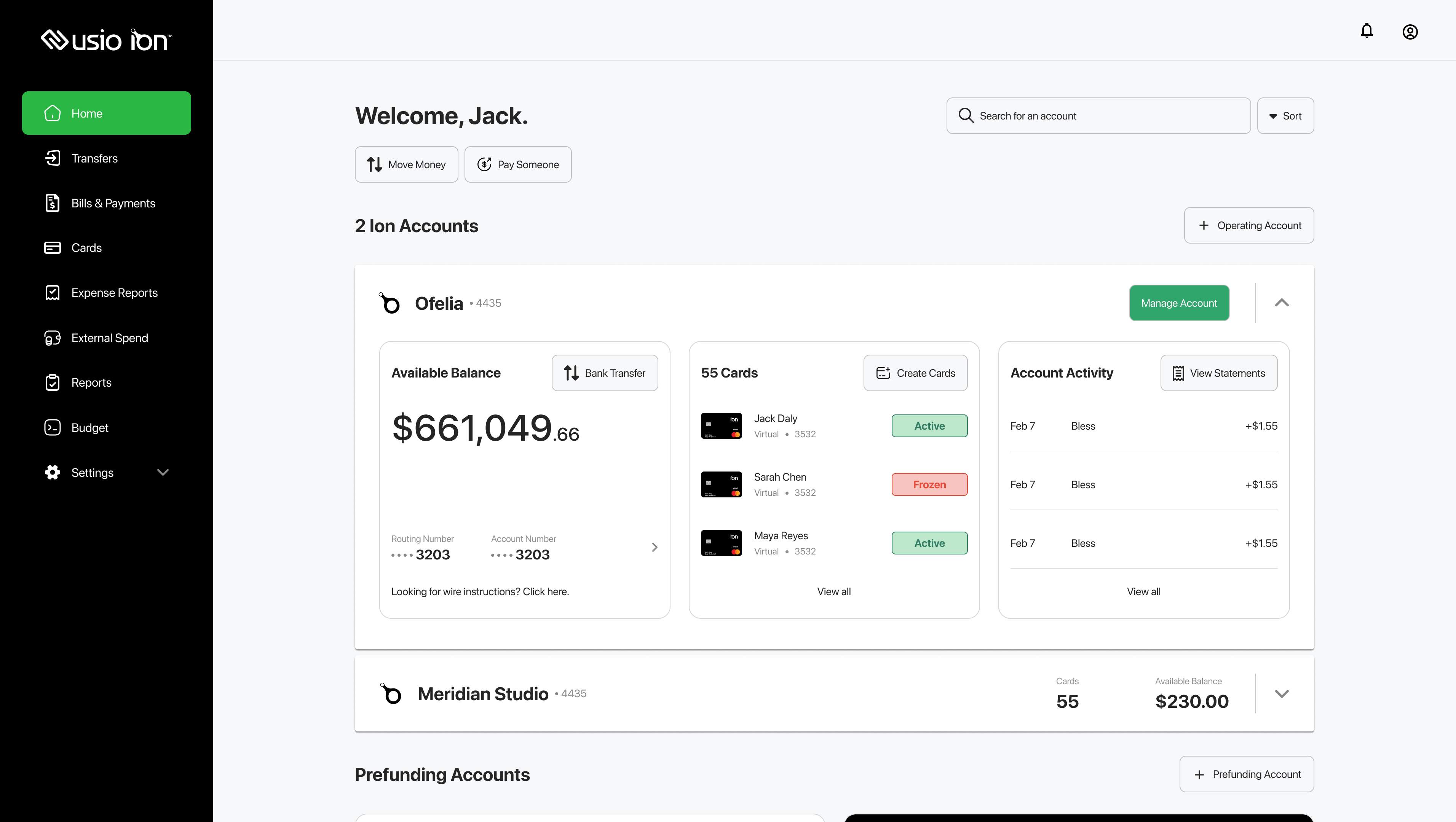View all cards link
The height and width of the screenshot is (822, 1456).
coord(834,591)
